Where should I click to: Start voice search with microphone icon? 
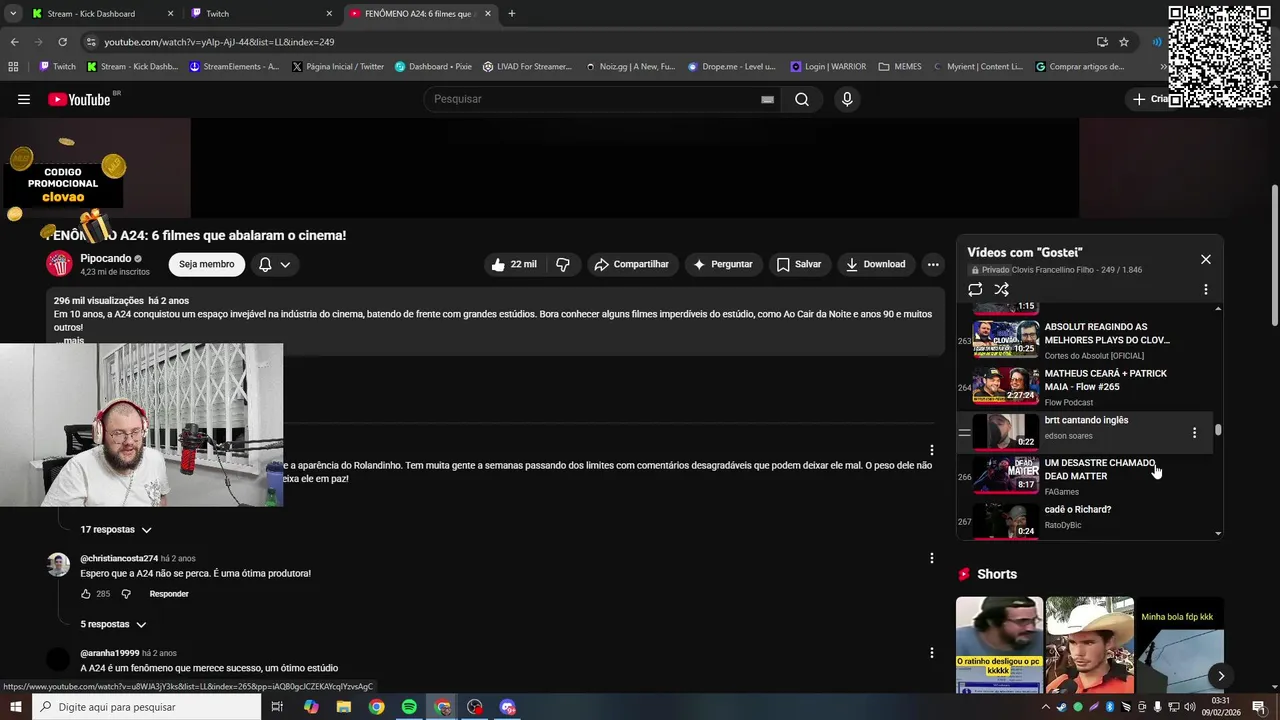(847, 99)
